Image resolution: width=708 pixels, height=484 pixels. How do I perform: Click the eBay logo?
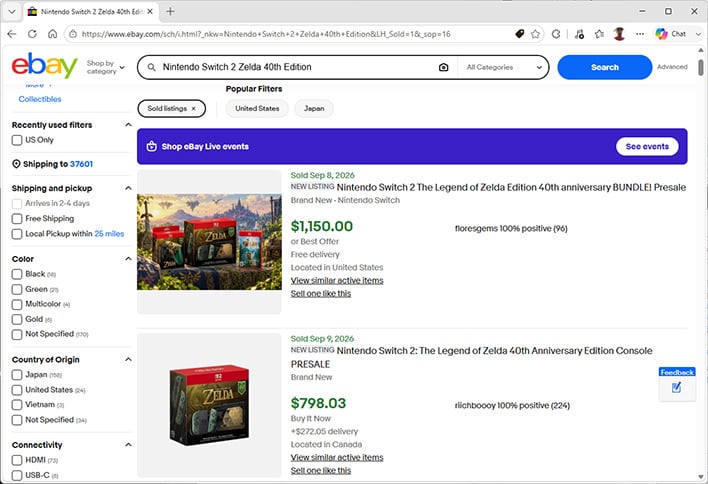[44, 66]
